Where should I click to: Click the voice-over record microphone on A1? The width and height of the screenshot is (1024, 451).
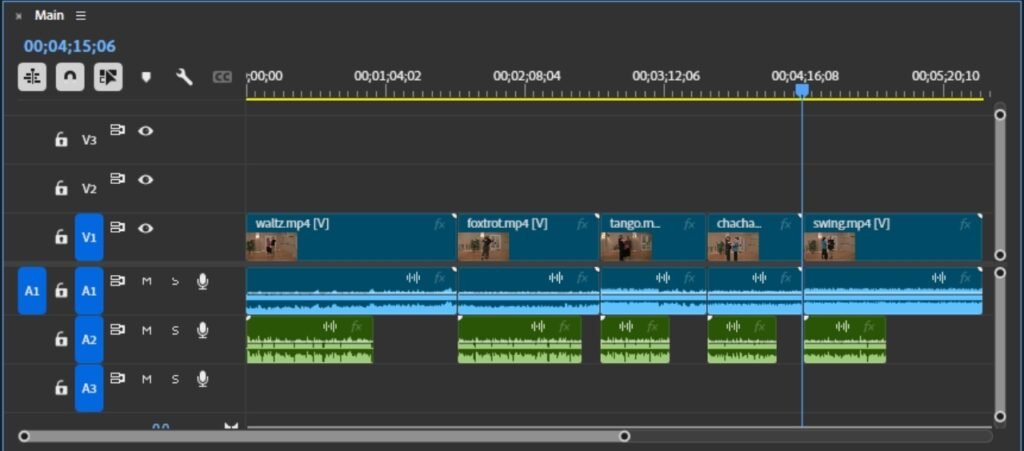click(x=203, y=282)
